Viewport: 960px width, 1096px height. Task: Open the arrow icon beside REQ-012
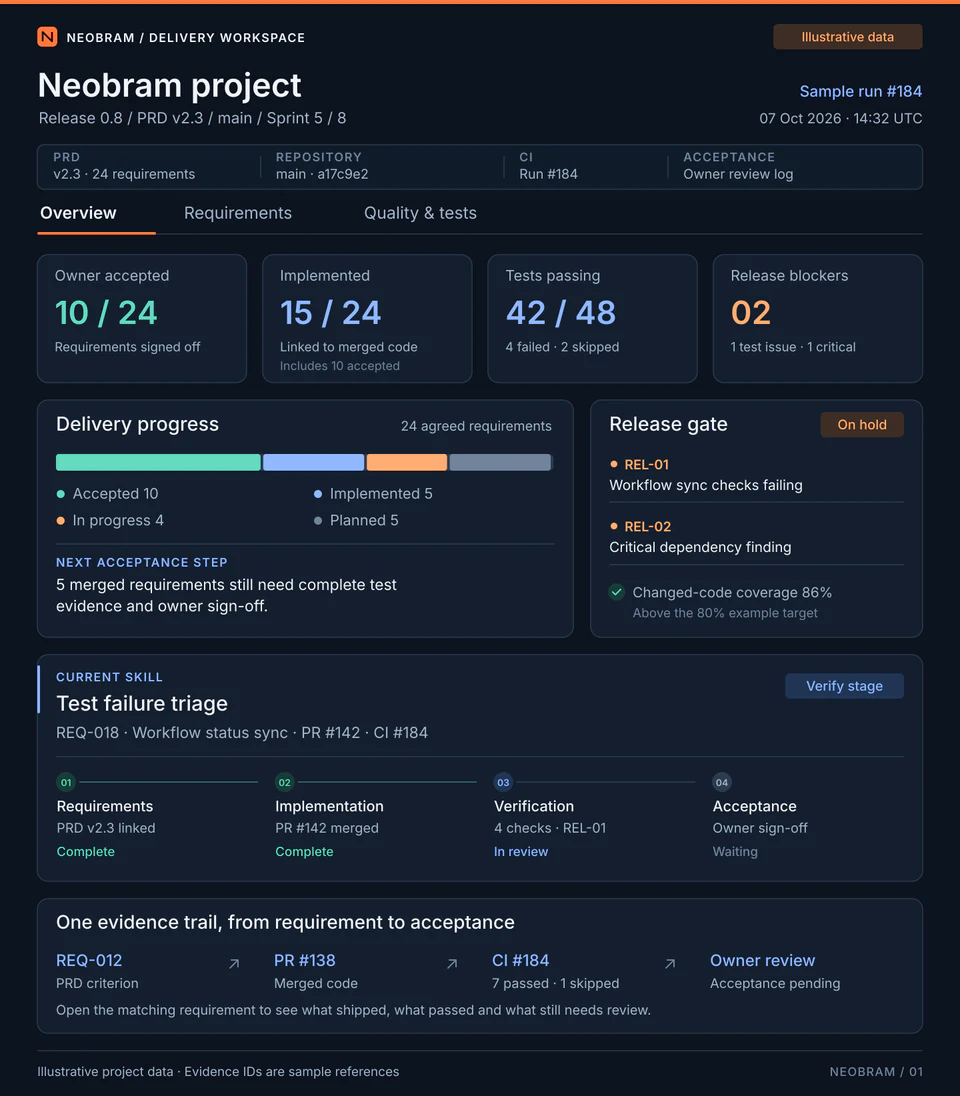pyautogui.click(x=234, y=964)
